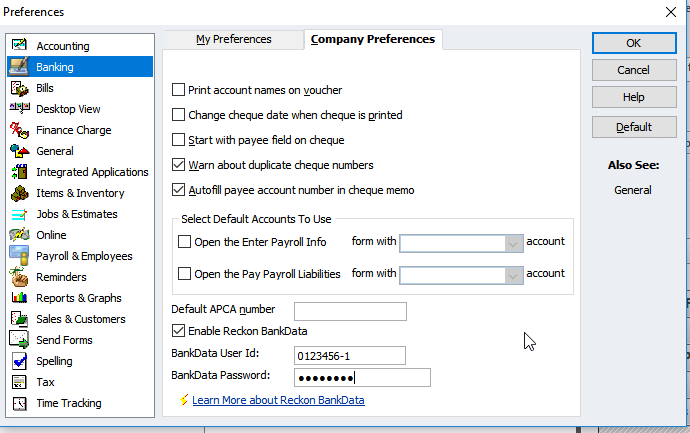Image resolution: width=690 pixels, height=433 pixels.
Task: Open Payroll & Employees icon
Action: (19, 256)
